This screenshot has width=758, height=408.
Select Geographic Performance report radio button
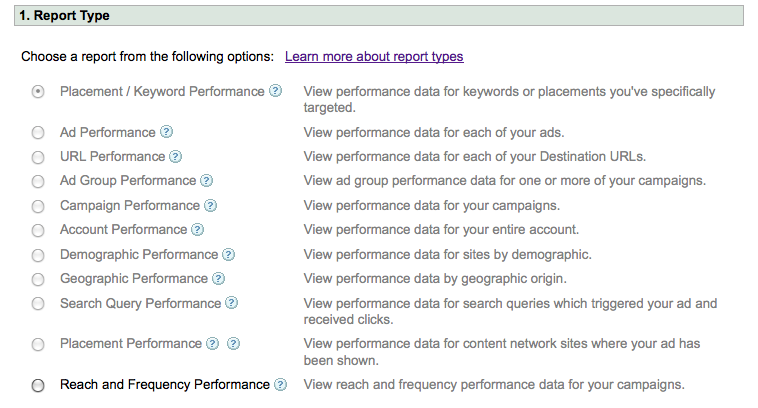38,279
